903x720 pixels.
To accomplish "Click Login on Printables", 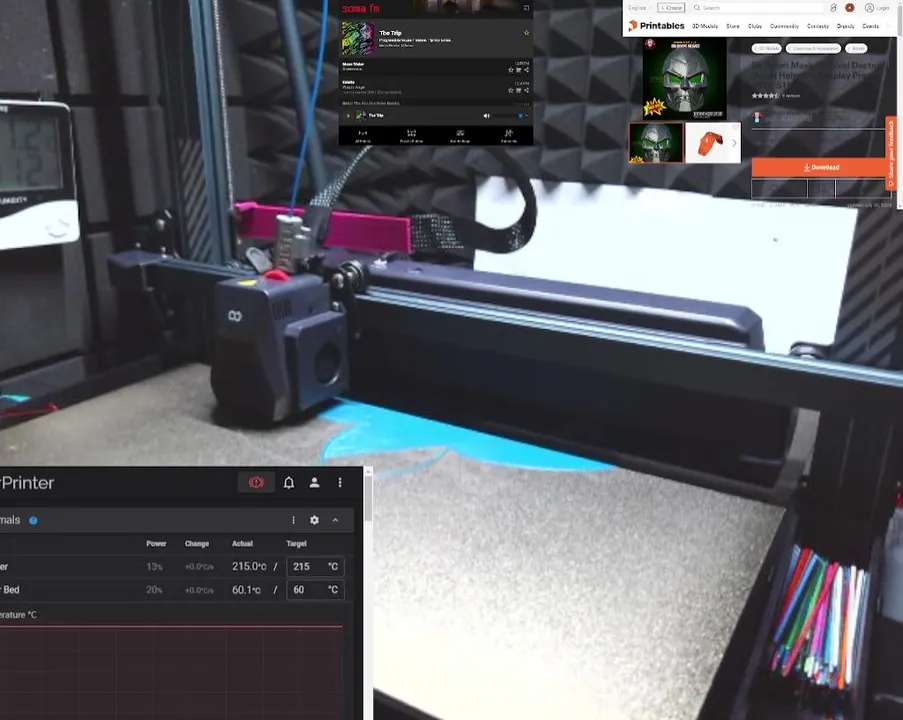I will click(x=877, y=8).
